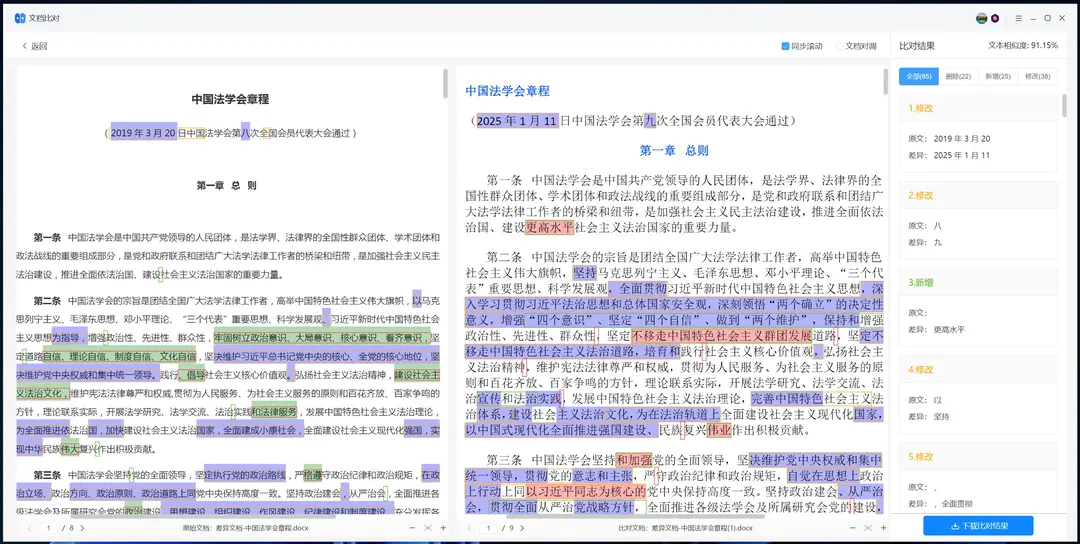
Task: Fit the compared document to window
Action: coord(868,528)
